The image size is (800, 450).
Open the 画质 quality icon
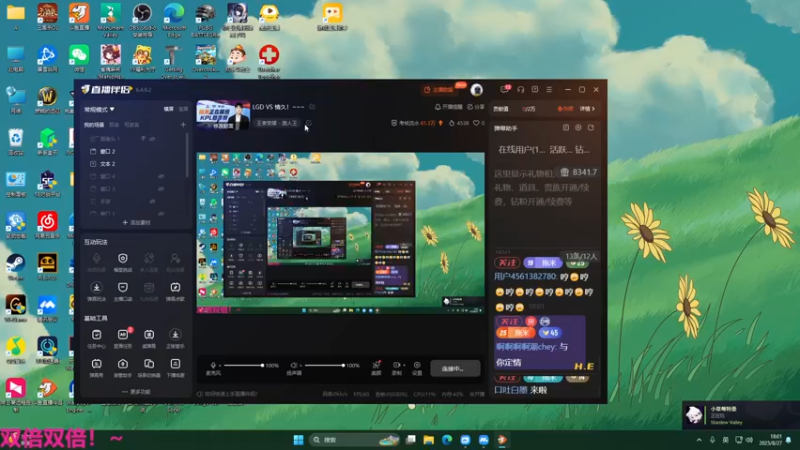point(377,365)
